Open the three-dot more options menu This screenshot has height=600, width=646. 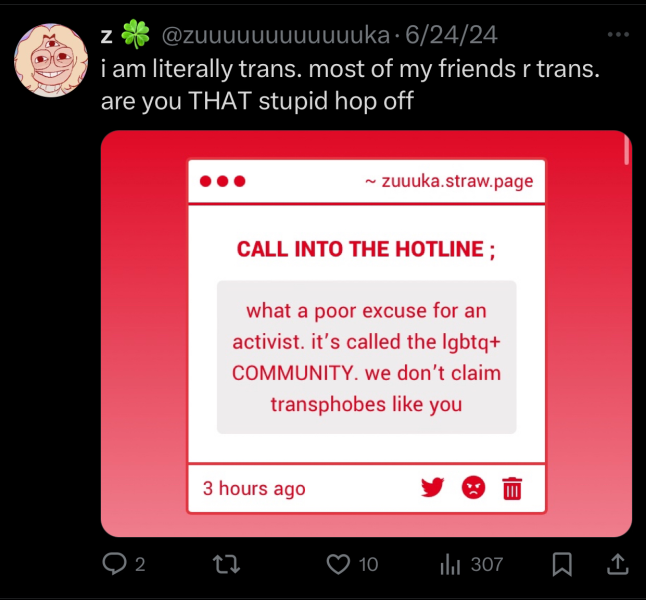click(618, 35)
